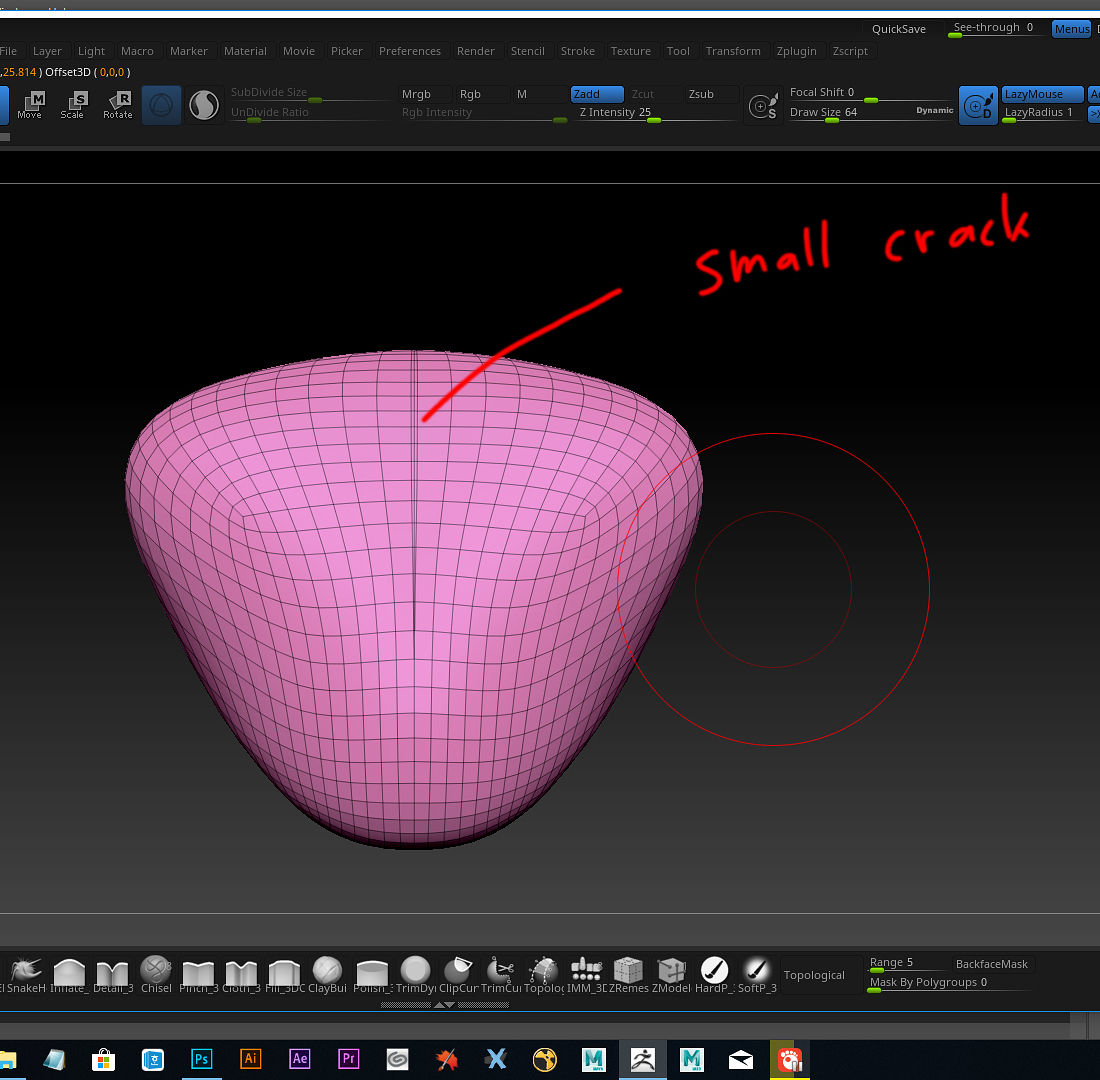
Task: Open the Light menu
Action: click(91, 51)
